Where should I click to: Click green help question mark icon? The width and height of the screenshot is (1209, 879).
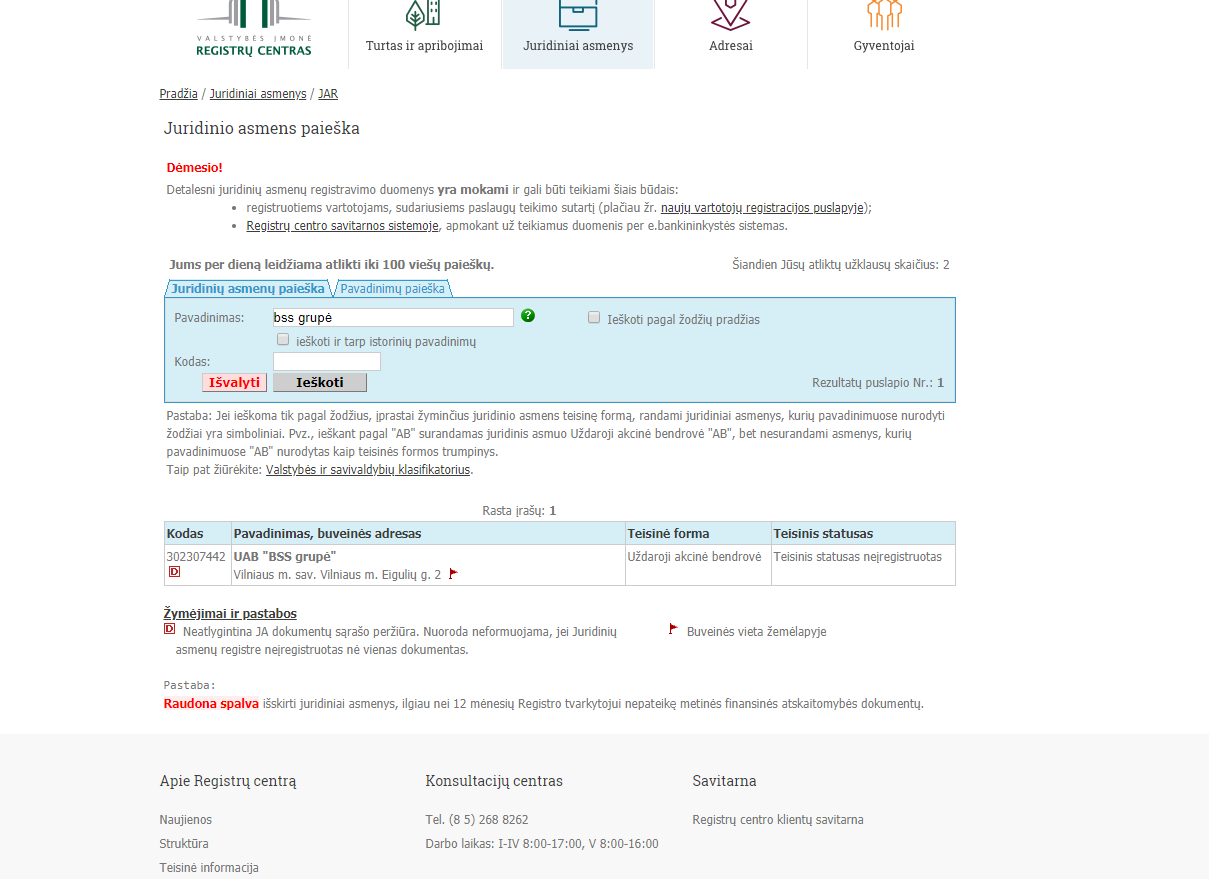(x=528, y=316)
